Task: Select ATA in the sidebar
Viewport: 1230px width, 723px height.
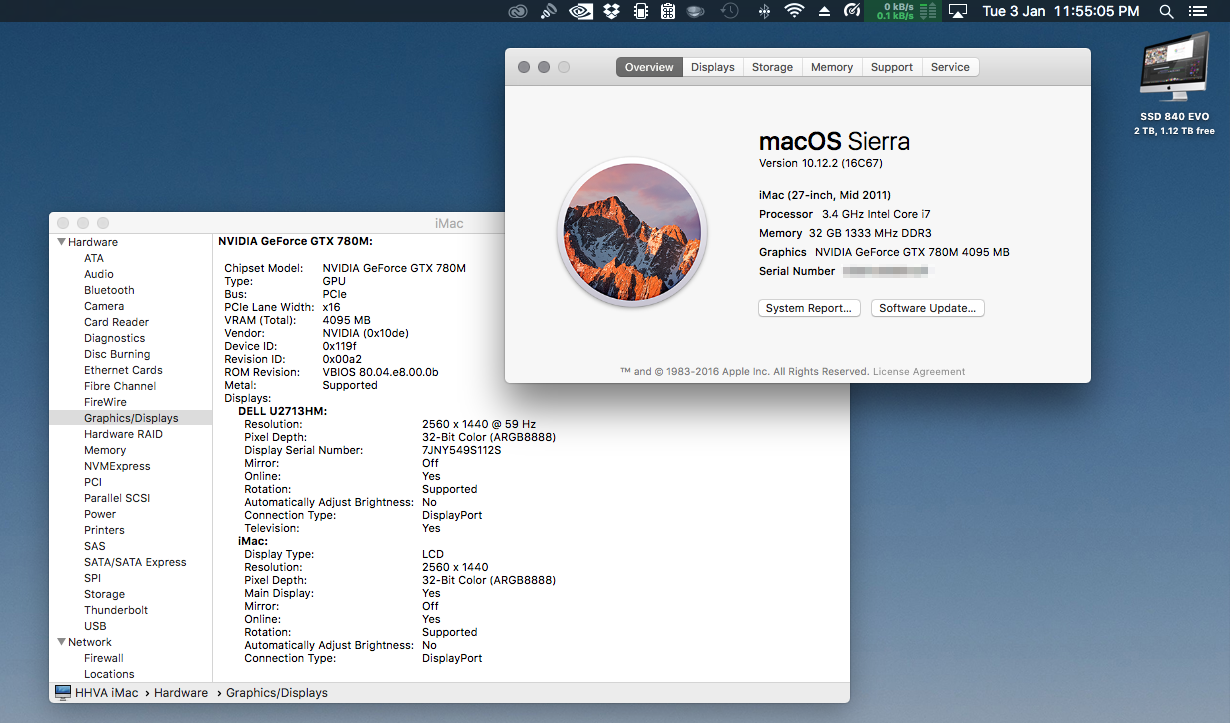Action: pyautogui.click(x=94, y=258)
